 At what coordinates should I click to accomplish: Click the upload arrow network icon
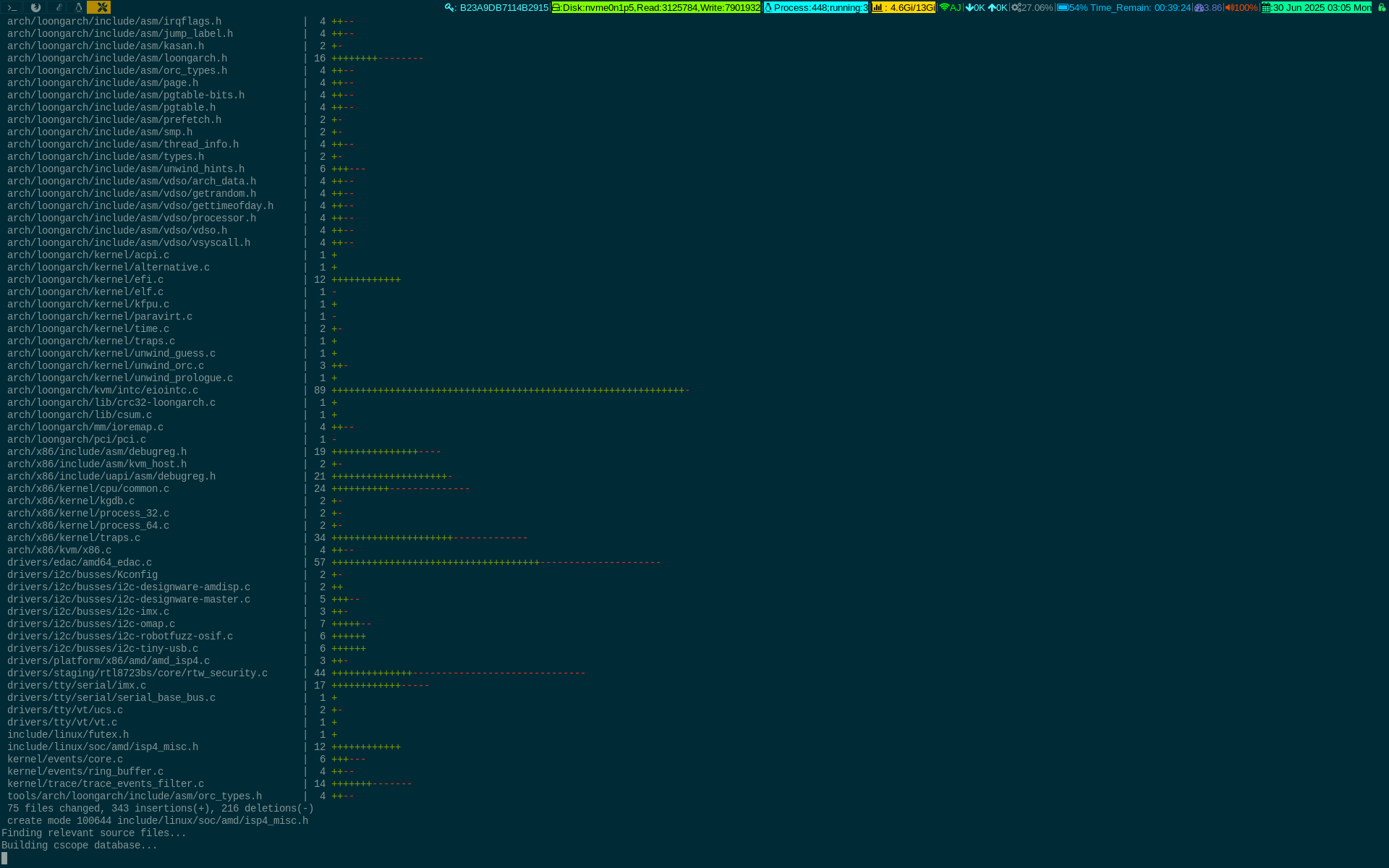(992, 7)
